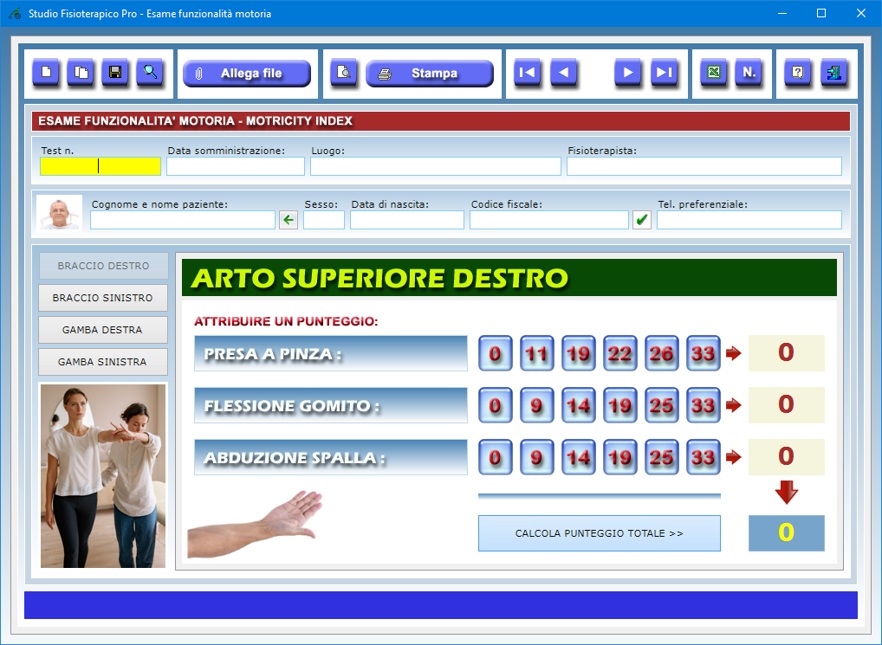Viewport: 882px width, 645px height.
Task: Set Flessione gomito score to 0
Action: 495,405
